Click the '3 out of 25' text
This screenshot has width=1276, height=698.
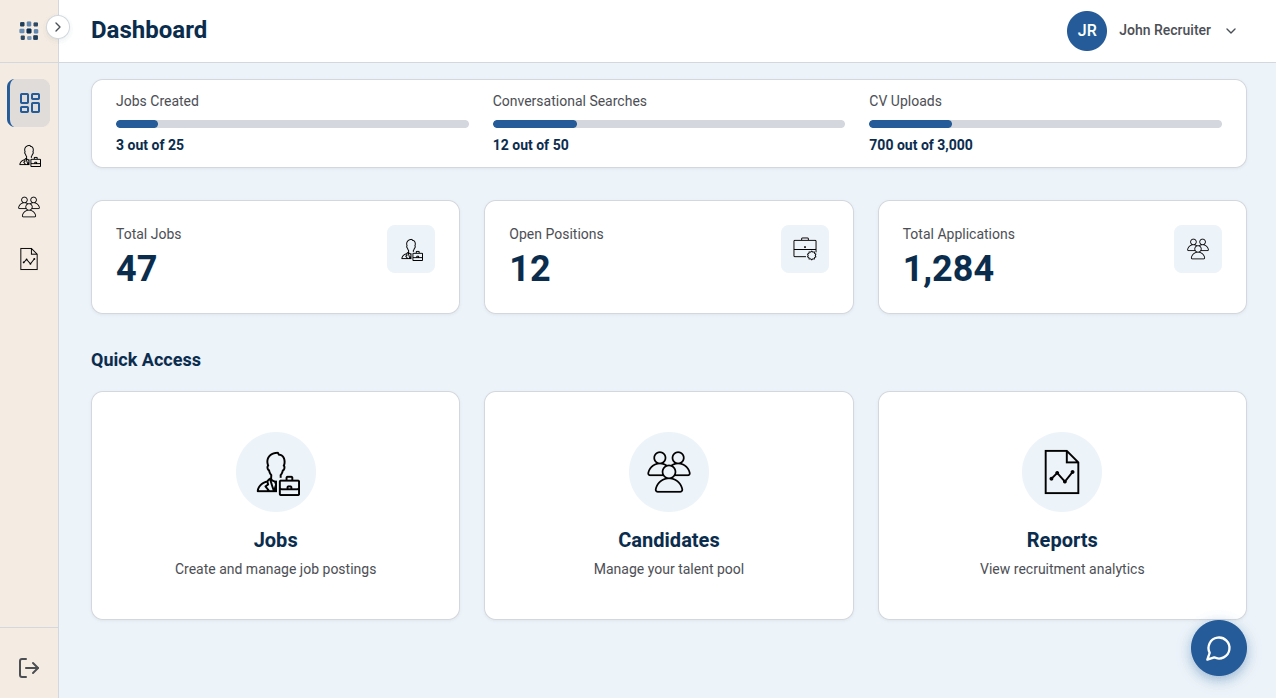click(x=150, y=145)
